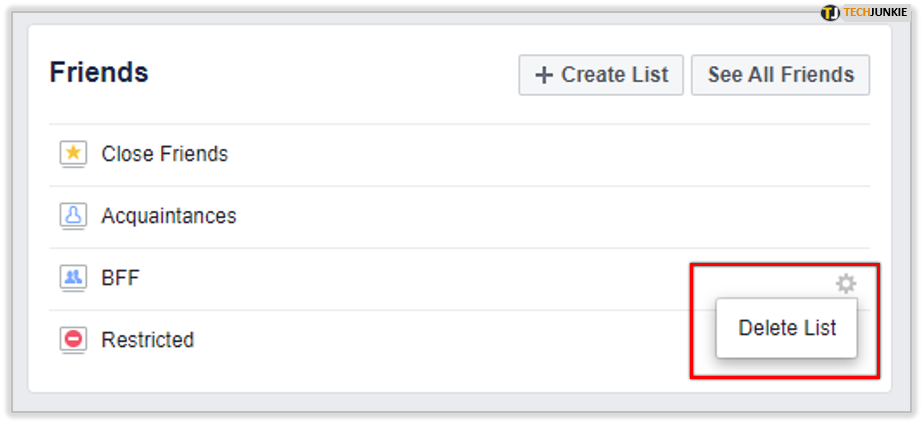923x424 pixels.
Task: Click empty area of the Acquaintances row
Action: pos(530,217)
